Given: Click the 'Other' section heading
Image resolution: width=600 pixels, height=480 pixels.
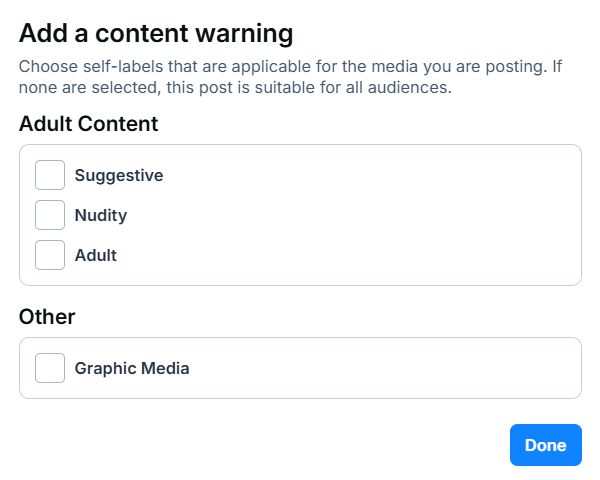Looking at the screenshot, I should 47,317.
